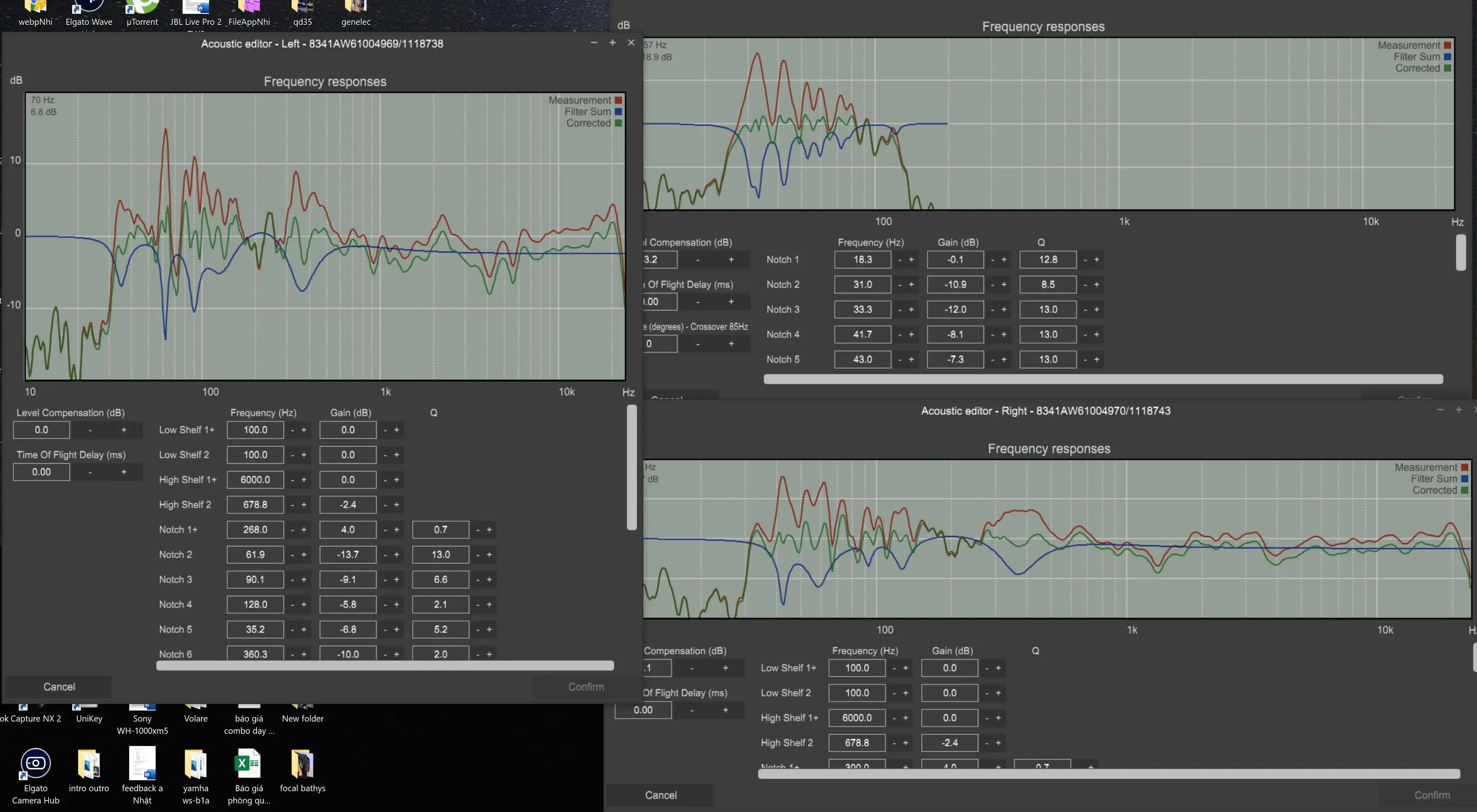The image size is (1477, 812).
Task: Open the yamaha ws-b1a folder icon
Action: point(196,775)
